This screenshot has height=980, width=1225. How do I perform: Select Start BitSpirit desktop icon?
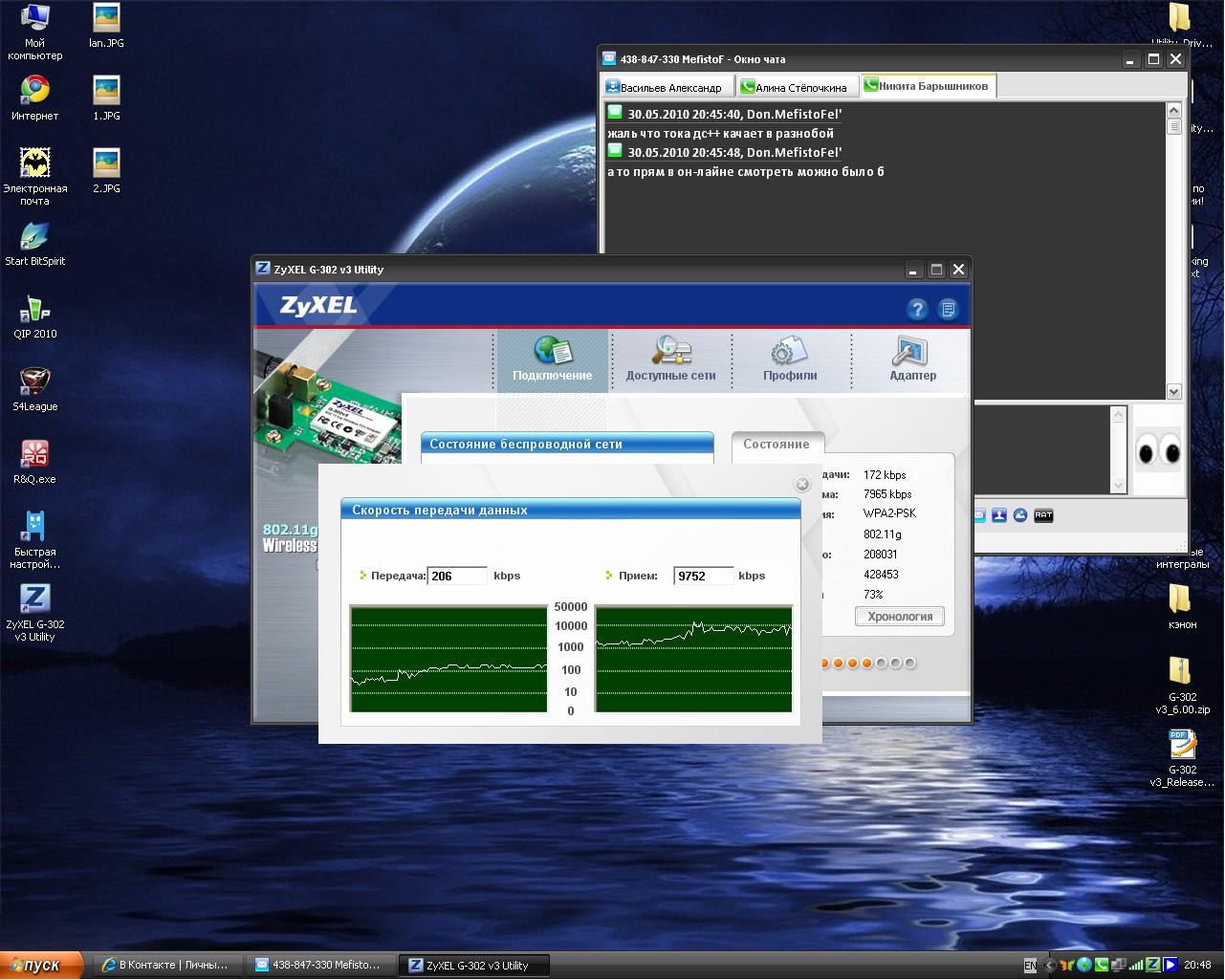tap(35, 244)
